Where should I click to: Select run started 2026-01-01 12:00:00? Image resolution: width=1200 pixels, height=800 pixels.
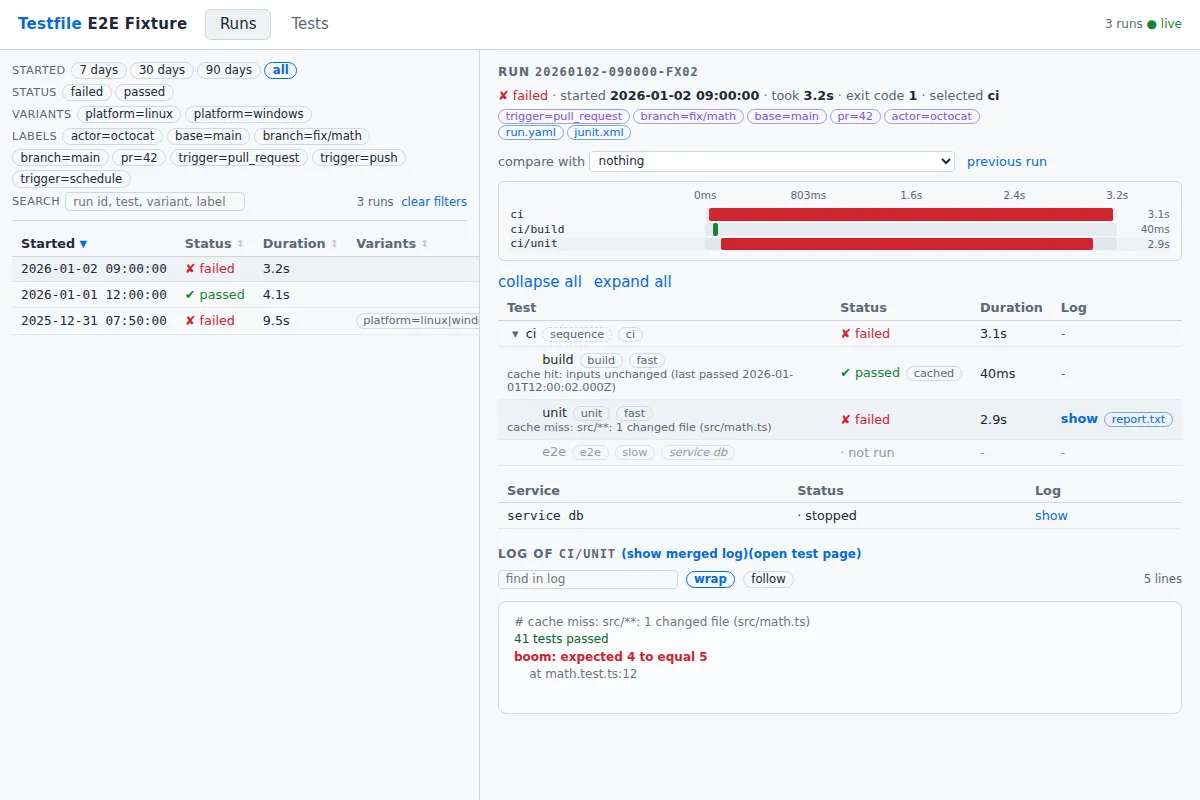tap(245, 295)
